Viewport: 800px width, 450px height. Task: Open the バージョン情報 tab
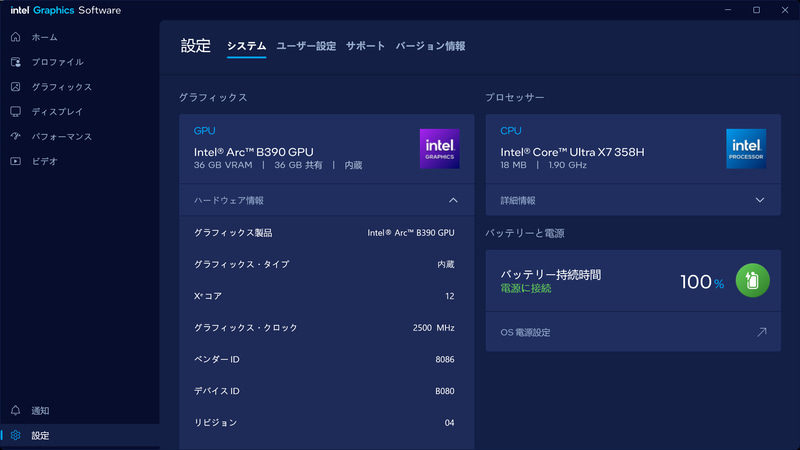pos(430,46)
